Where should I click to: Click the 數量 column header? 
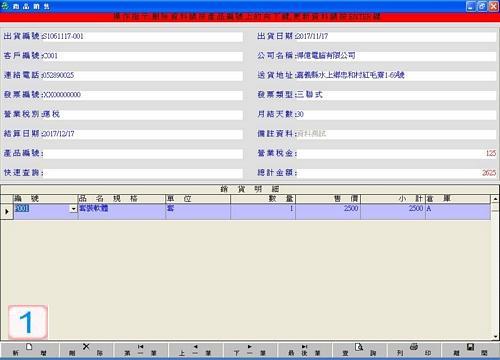[263, 199]
